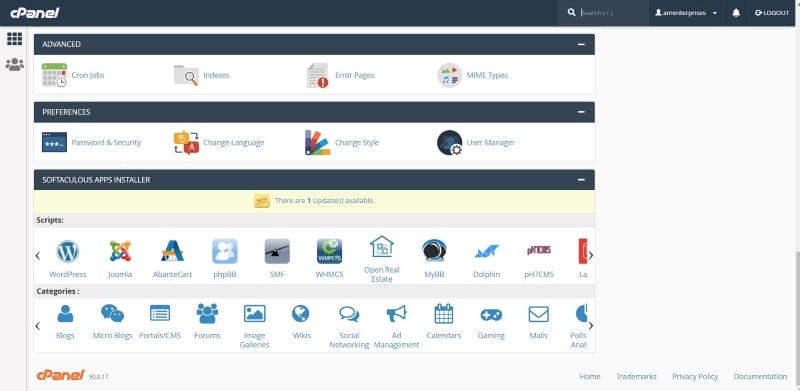
Task: Open the MIME Types icon
Action: [449, 75]
